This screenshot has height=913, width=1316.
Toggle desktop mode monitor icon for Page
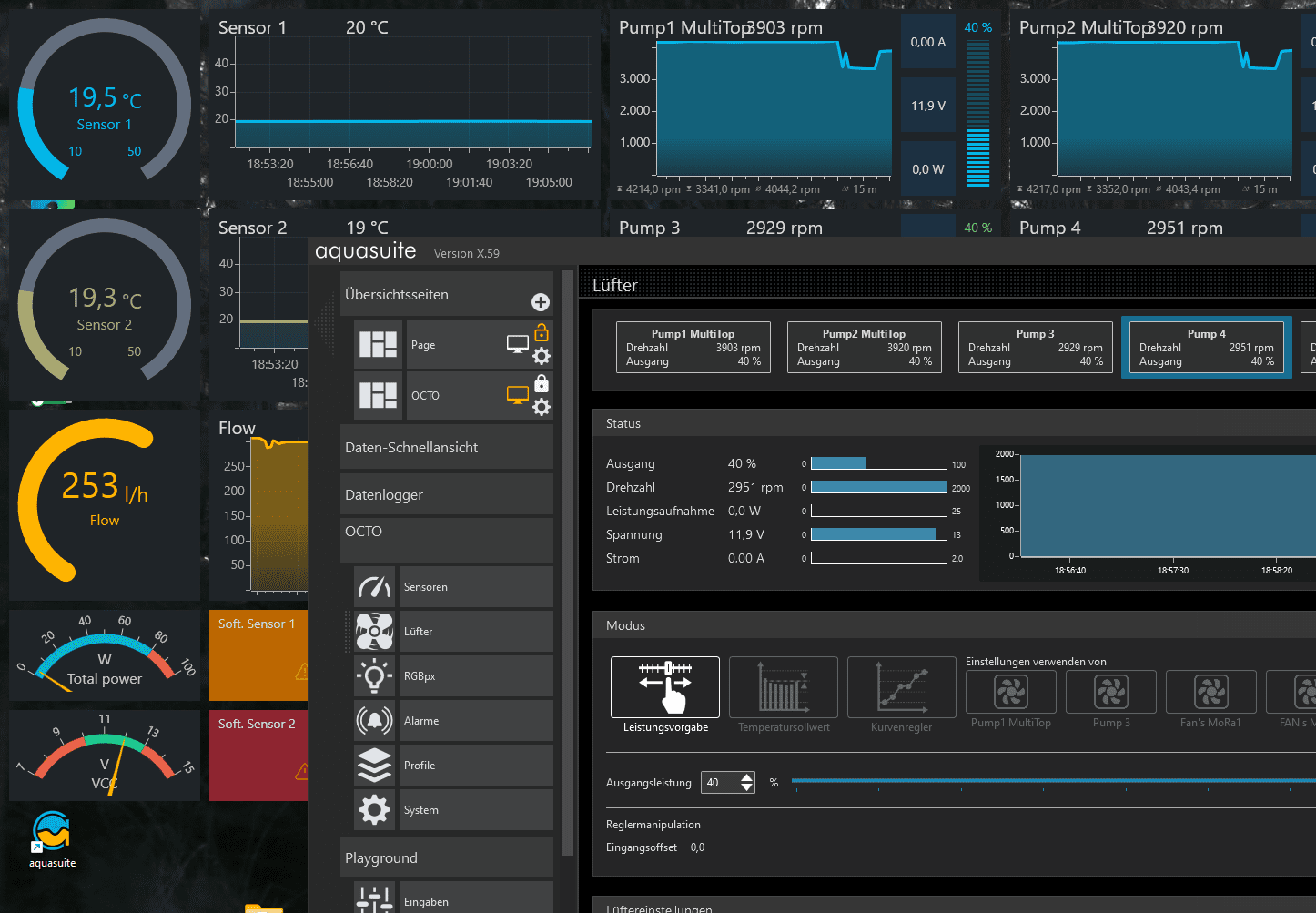pyautogui.click(x=518, y=344)
